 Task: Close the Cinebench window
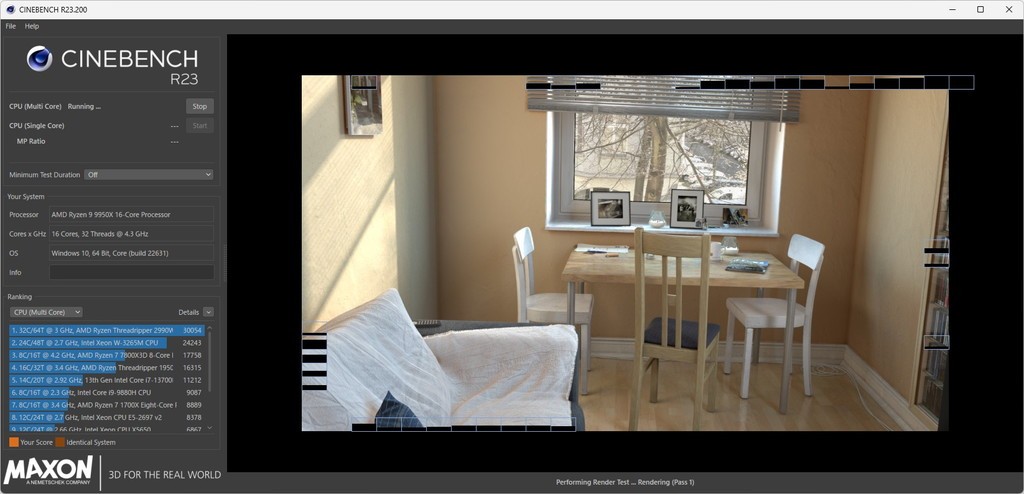1009,9
